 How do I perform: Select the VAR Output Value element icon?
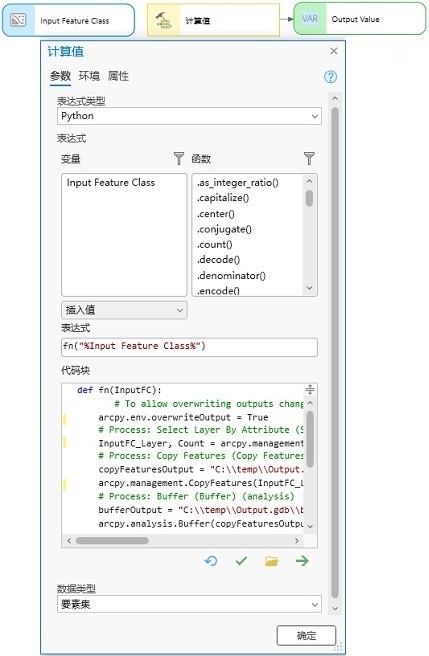[x=310, y=19]
